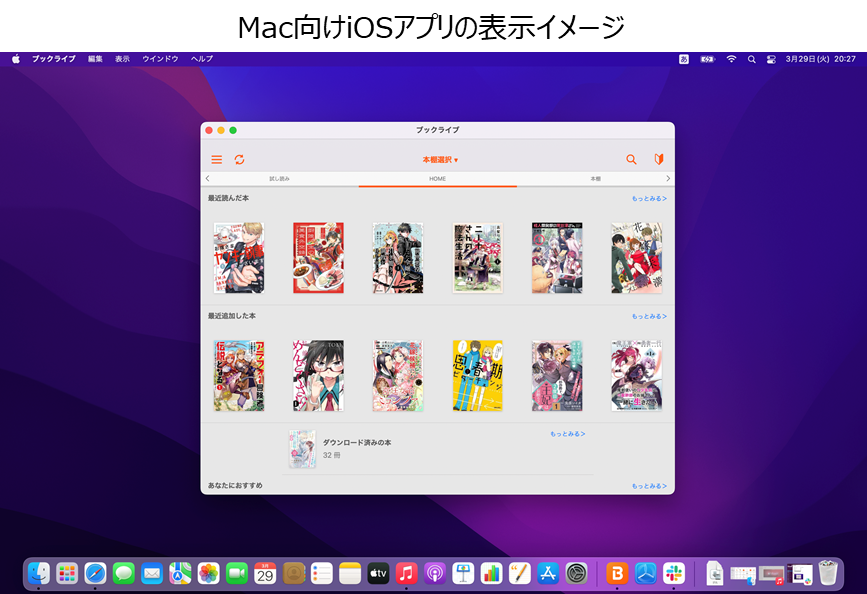Open Spotlight search in menu bar
Viewport: 867px width, 594px height.
tap(751, 59)
